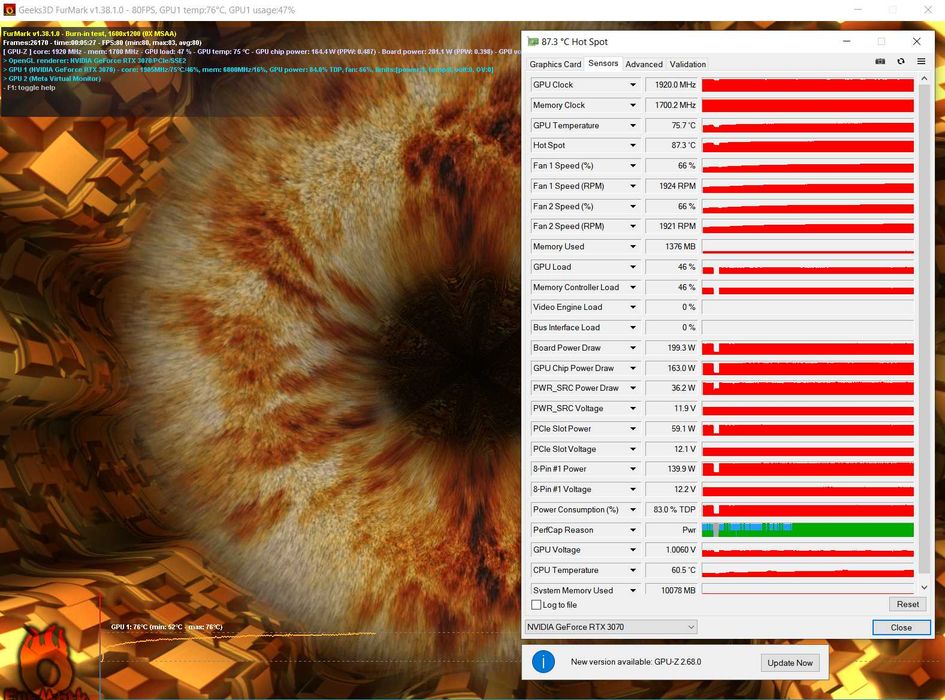Switch to the Graphics Card tab
Screen dimensions: 945x700
click(555, 64)
